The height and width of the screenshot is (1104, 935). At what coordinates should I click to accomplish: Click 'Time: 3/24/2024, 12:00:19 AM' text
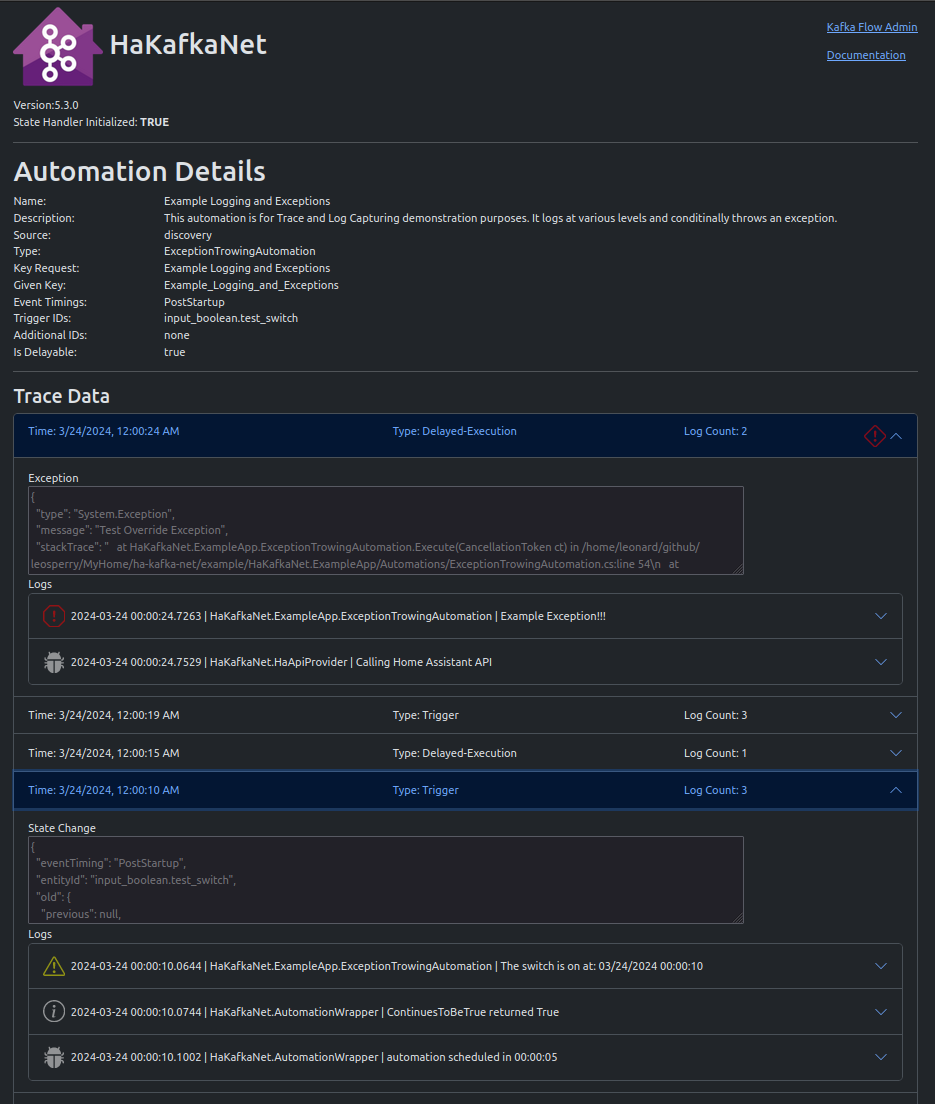pyautogui.click(x=103, y=715)
